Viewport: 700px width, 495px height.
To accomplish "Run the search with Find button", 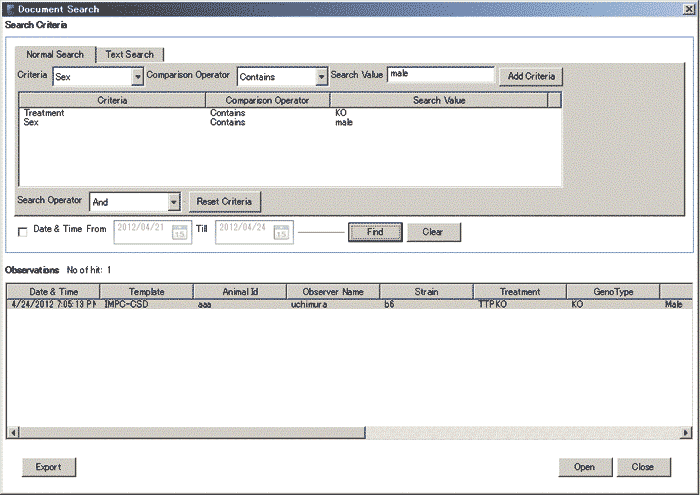I will tap(375, 232).
